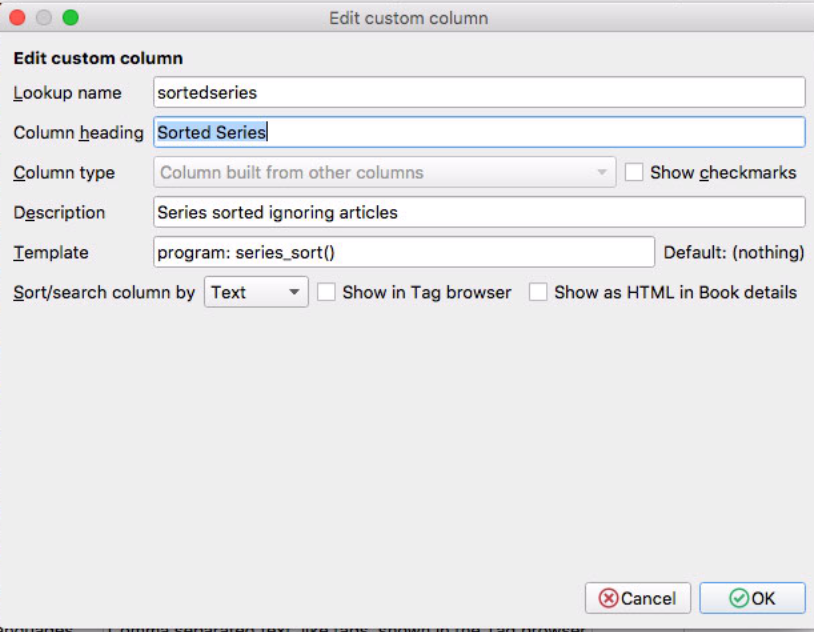Click the Edit custom column title bar
The image size is (814, 632).
408,18
